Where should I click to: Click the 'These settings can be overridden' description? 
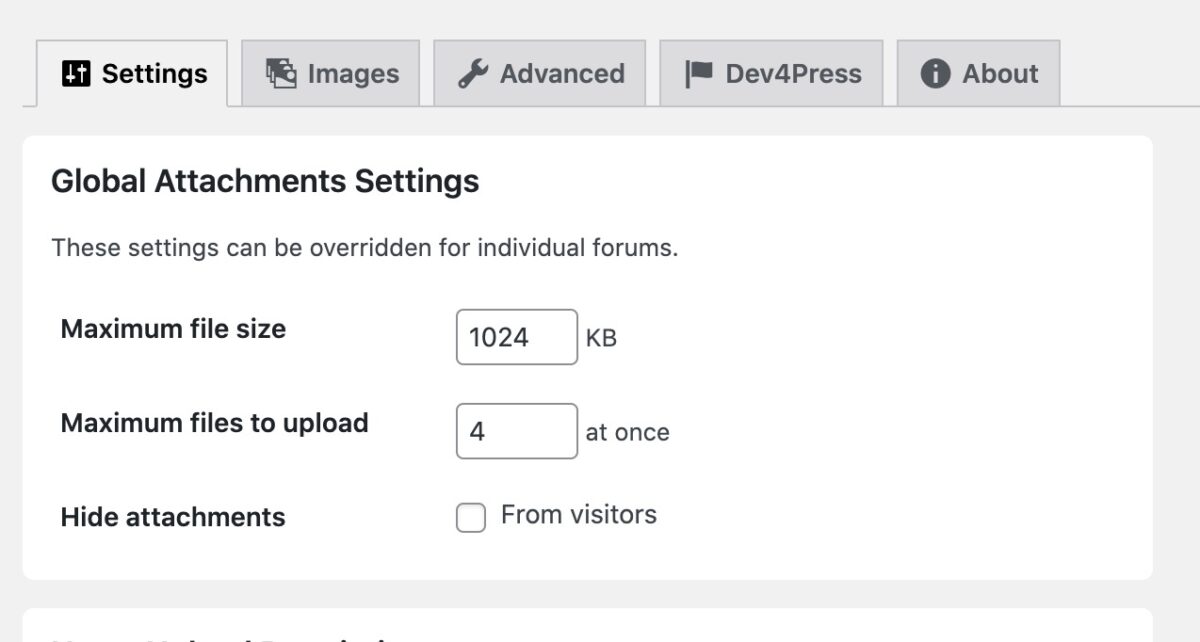[365, 247]
